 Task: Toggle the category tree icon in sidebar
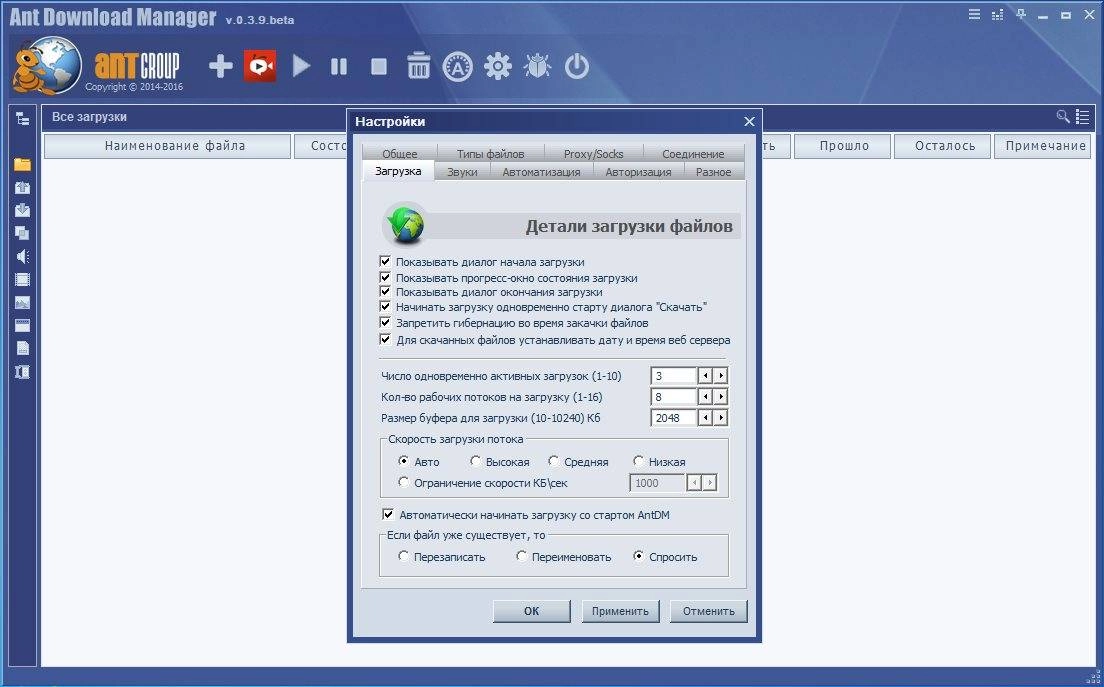23,118
